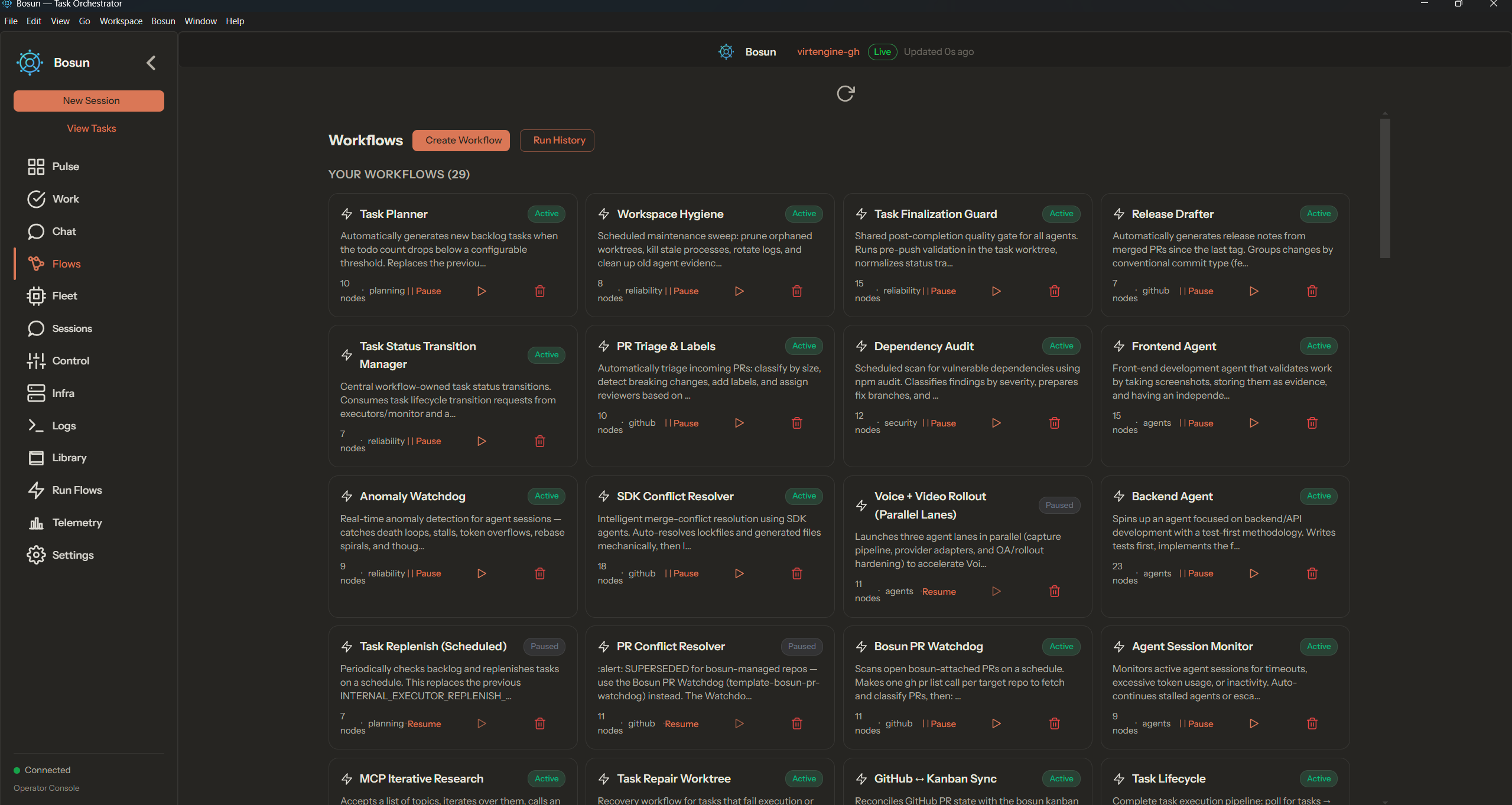Click the Create Workflow button
The image size is (1512, 805).
point(463,141)
